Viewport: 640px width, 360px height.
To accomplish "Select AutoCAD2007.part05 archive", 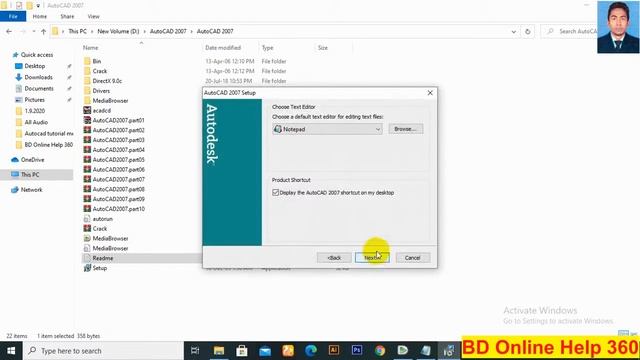I will coord(118,160).
